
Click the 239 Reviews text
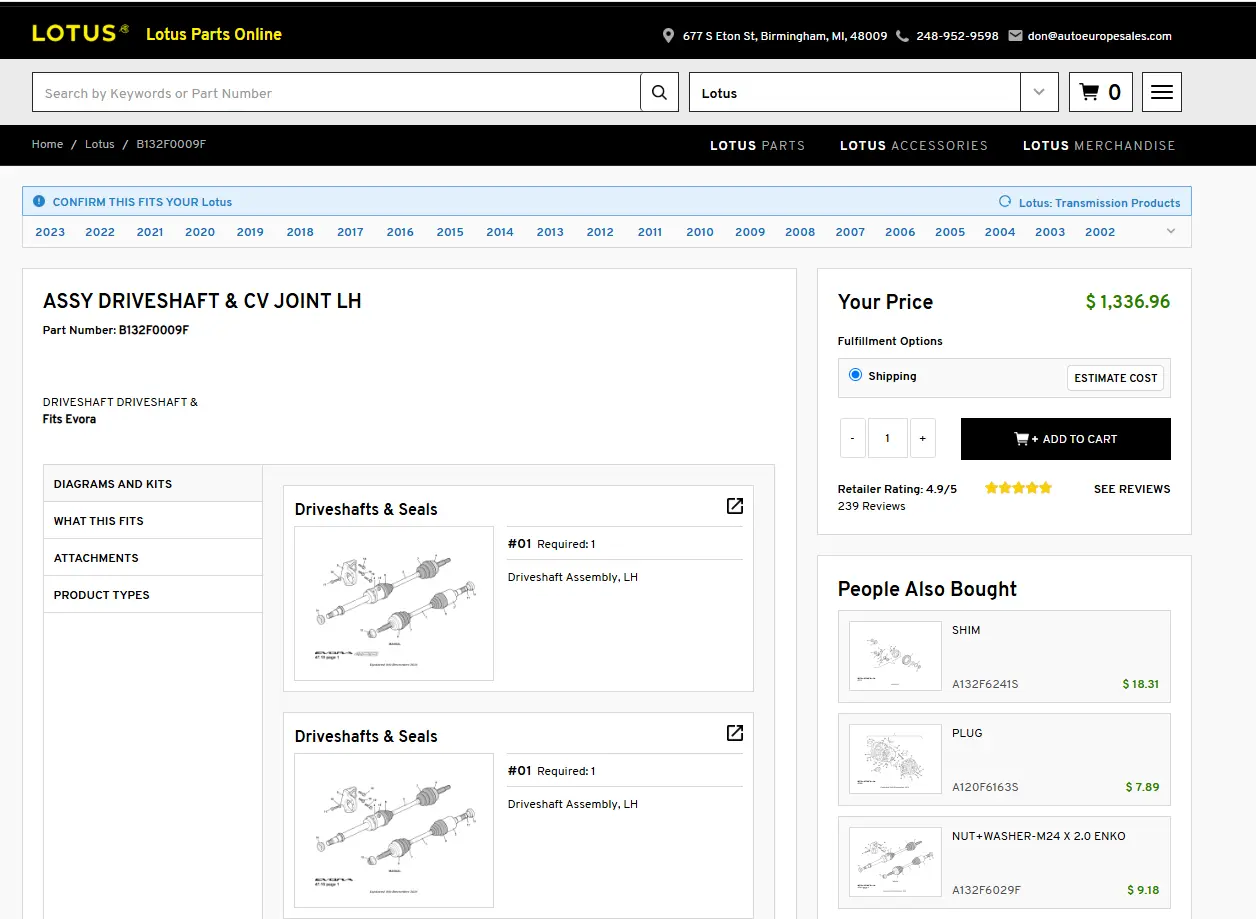point(871,506)
